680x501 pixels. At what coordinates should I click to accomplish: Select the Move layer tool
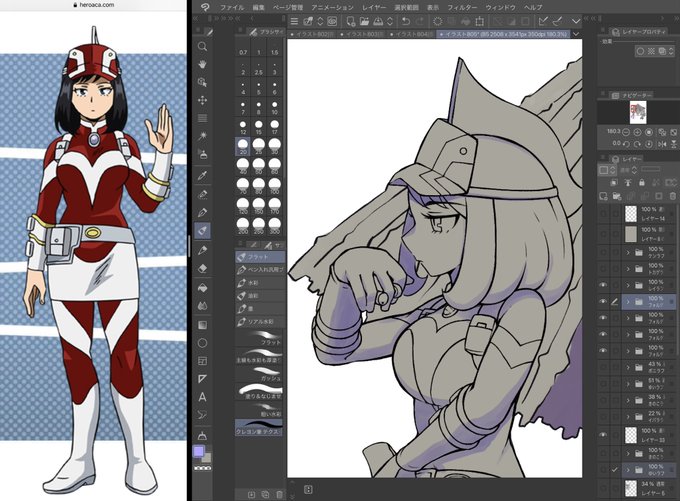(x=202, y=100)
